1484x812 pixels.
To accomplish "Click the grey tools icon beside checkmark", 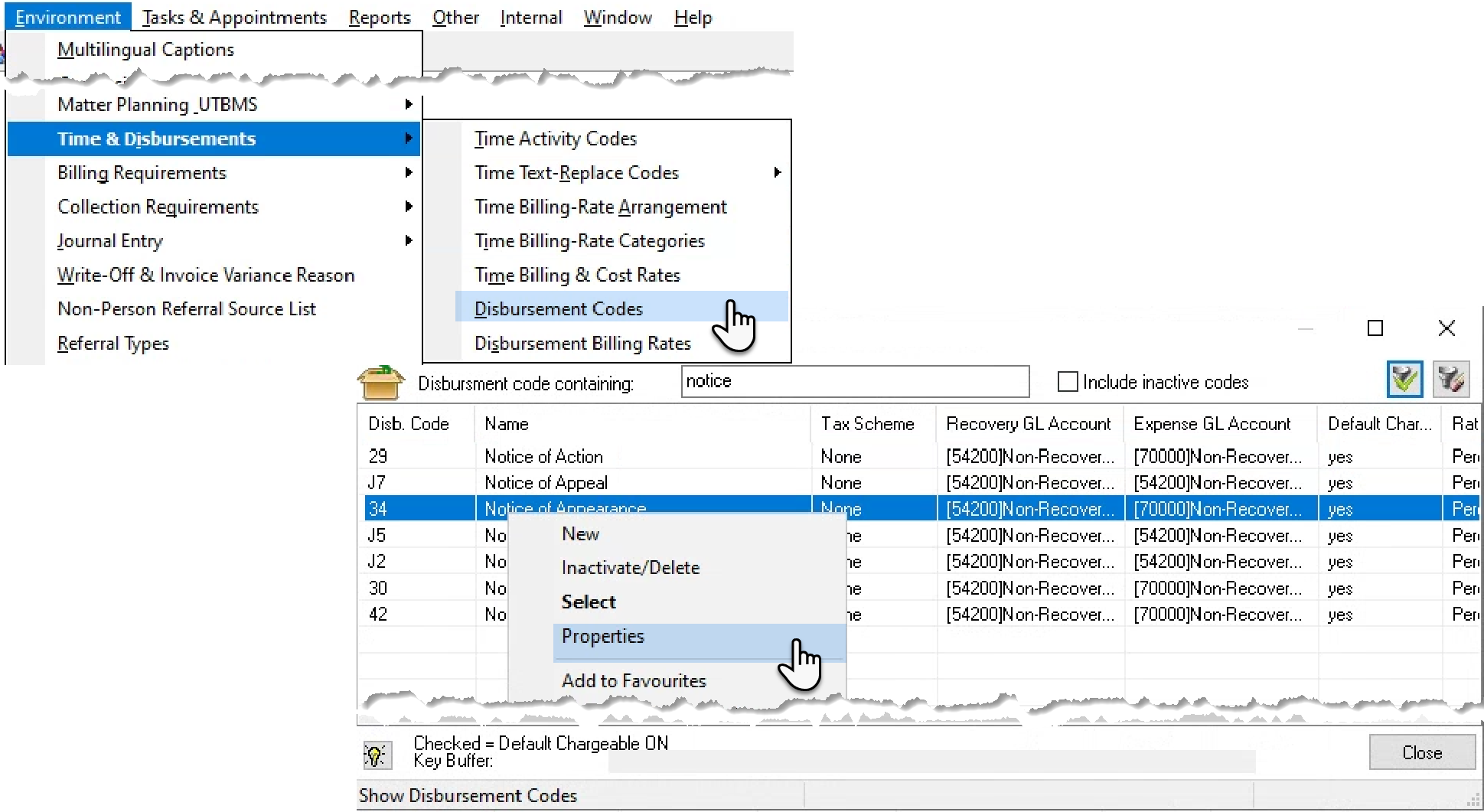I will pyautogui.click(x=1451, y=379).
